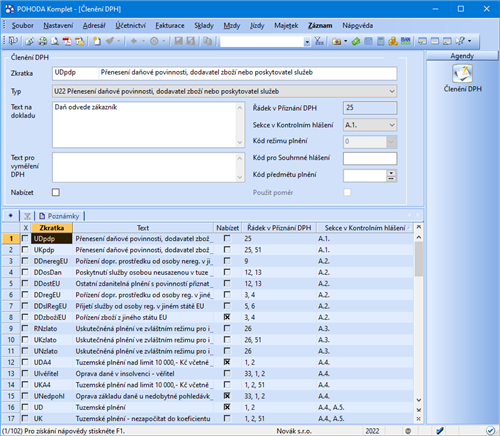Create a new record using the blank page icon
Image resolution: width=500 pixels, height=436 pixels.
pos(97,41)
